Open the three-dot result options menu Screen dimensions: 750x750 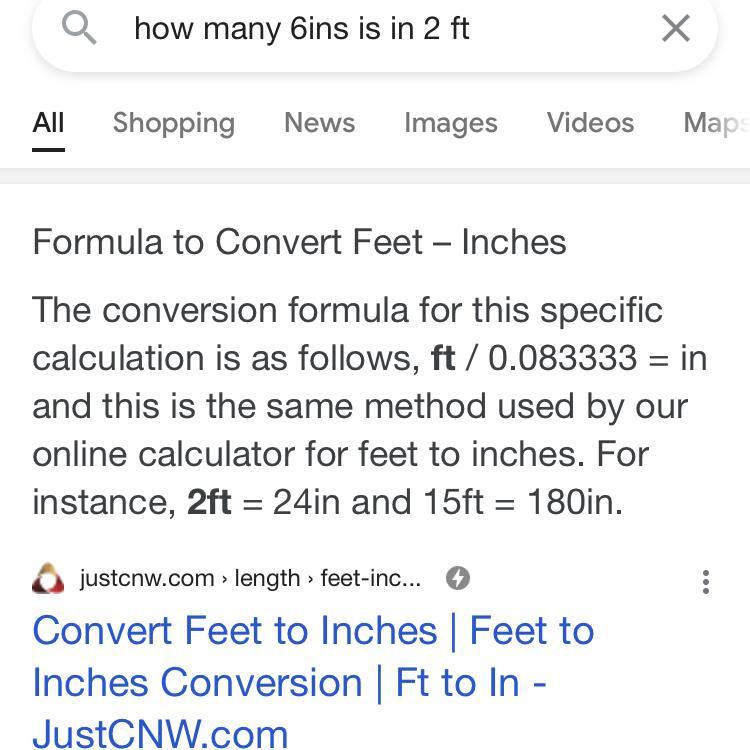pos(706,582)
